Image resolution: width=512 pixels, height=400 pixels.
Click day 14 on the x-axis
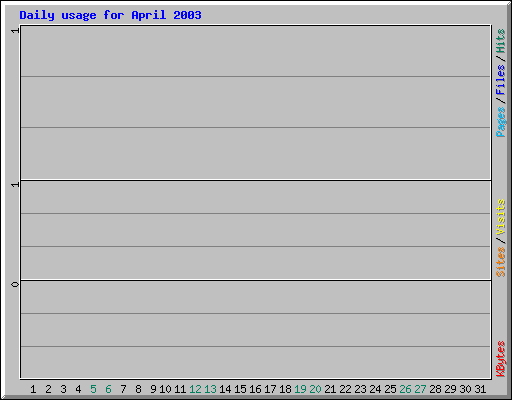[x=225, y=389]
